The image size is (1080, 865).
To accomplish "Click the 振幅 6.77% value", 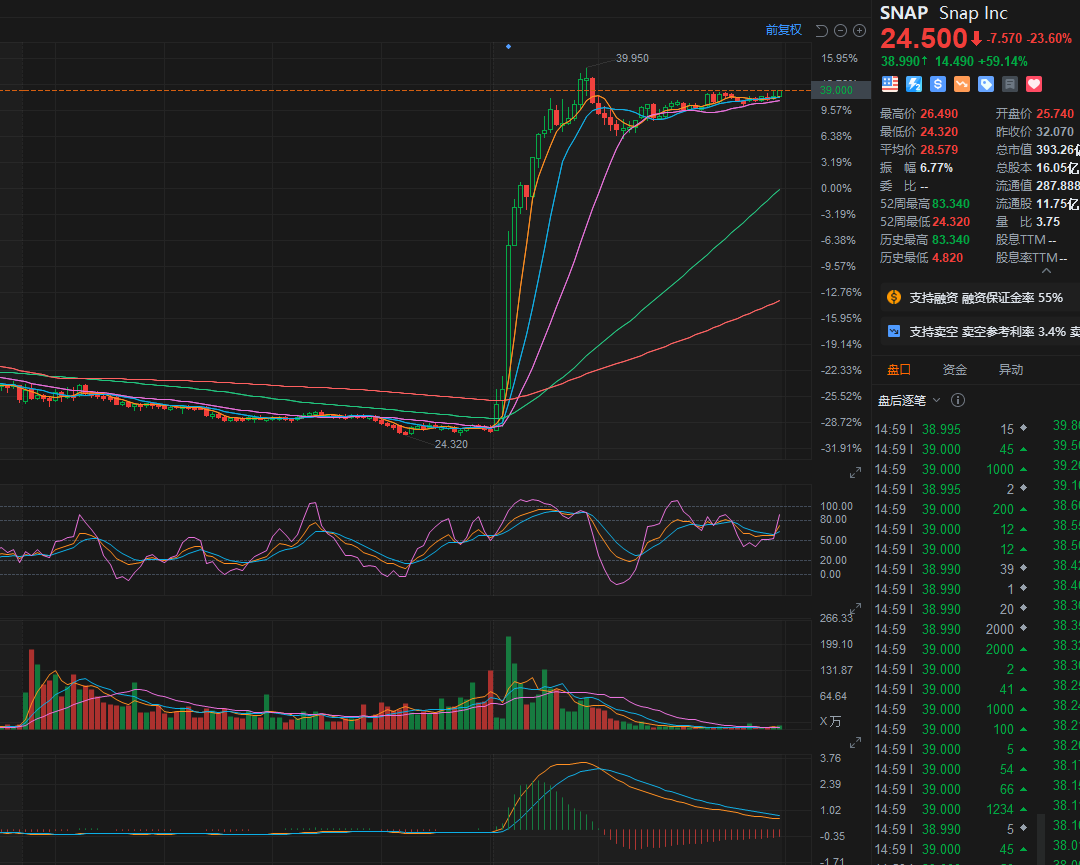I will coord(936,167).
